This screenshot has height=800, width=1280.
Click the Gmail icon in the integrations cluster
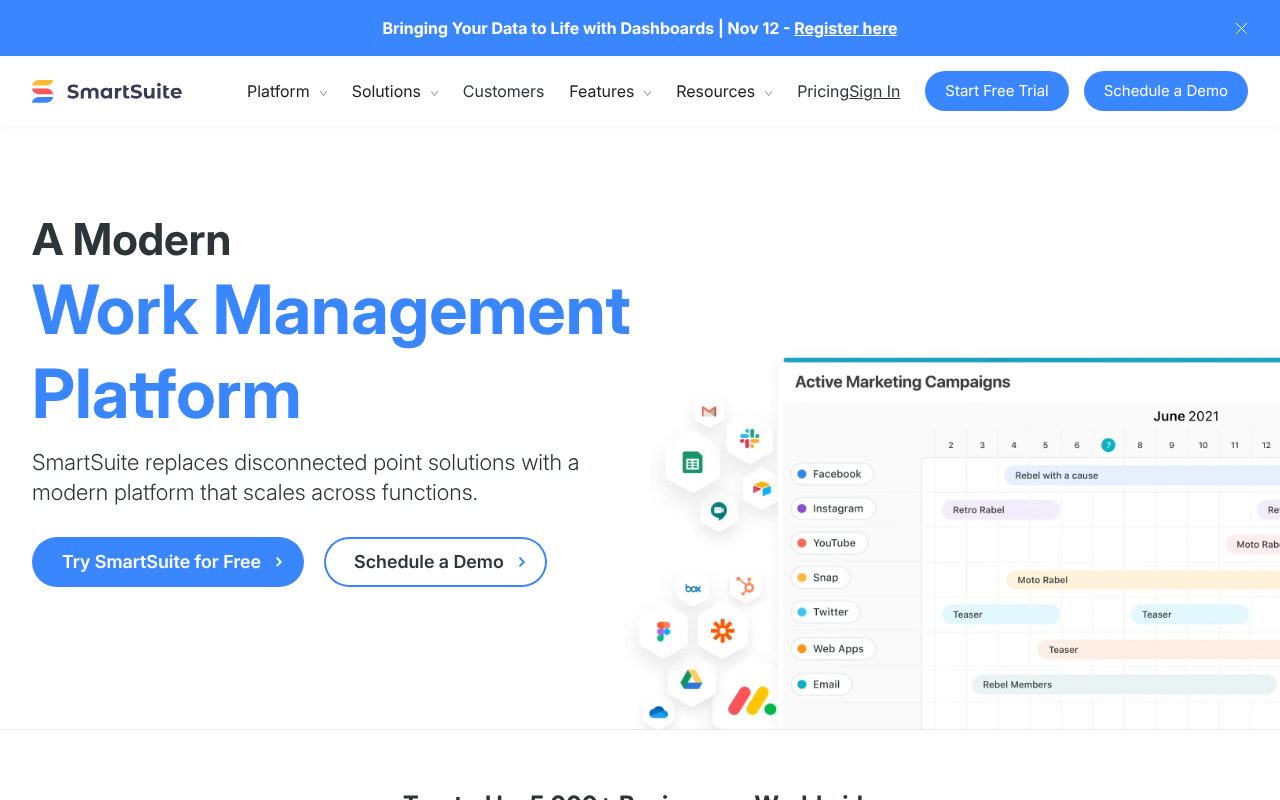pos(709,409)
